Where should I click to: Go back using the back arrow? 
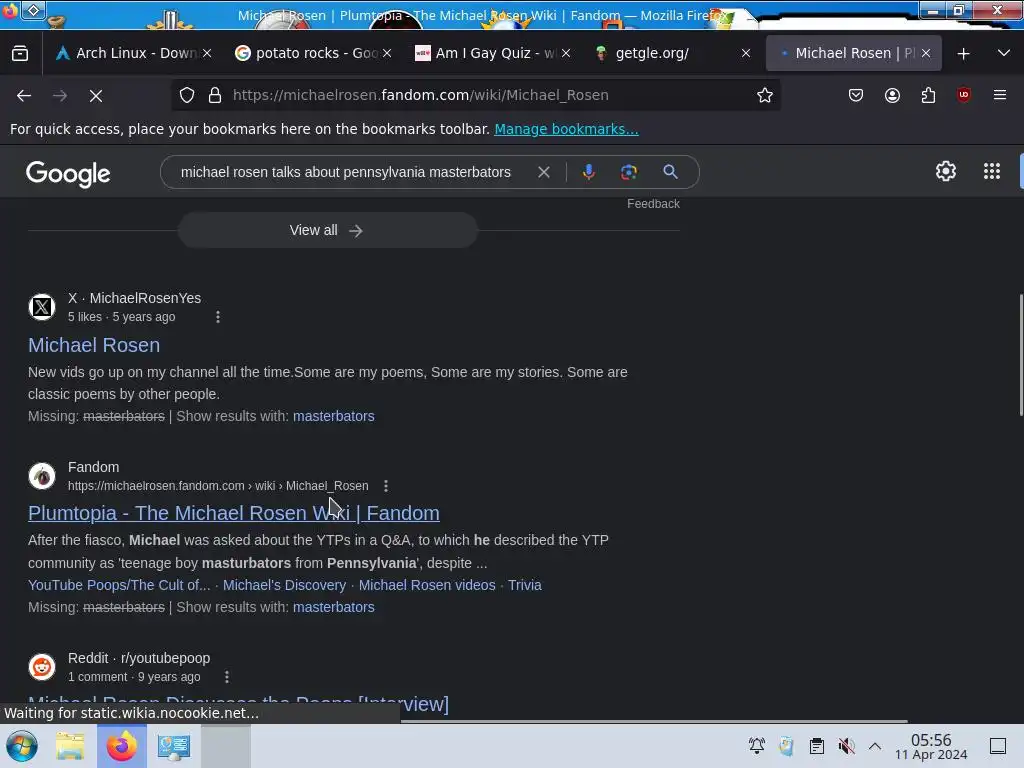tap(24, 95)
